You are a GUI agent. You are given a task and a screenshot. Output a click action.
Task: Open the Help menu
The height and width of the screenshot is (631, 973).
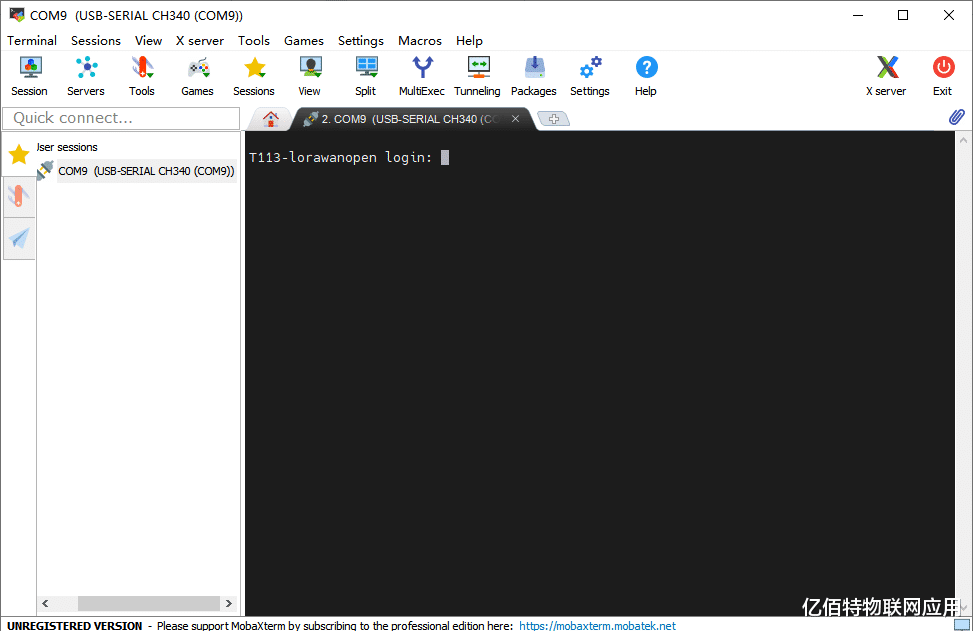point(469,40)
